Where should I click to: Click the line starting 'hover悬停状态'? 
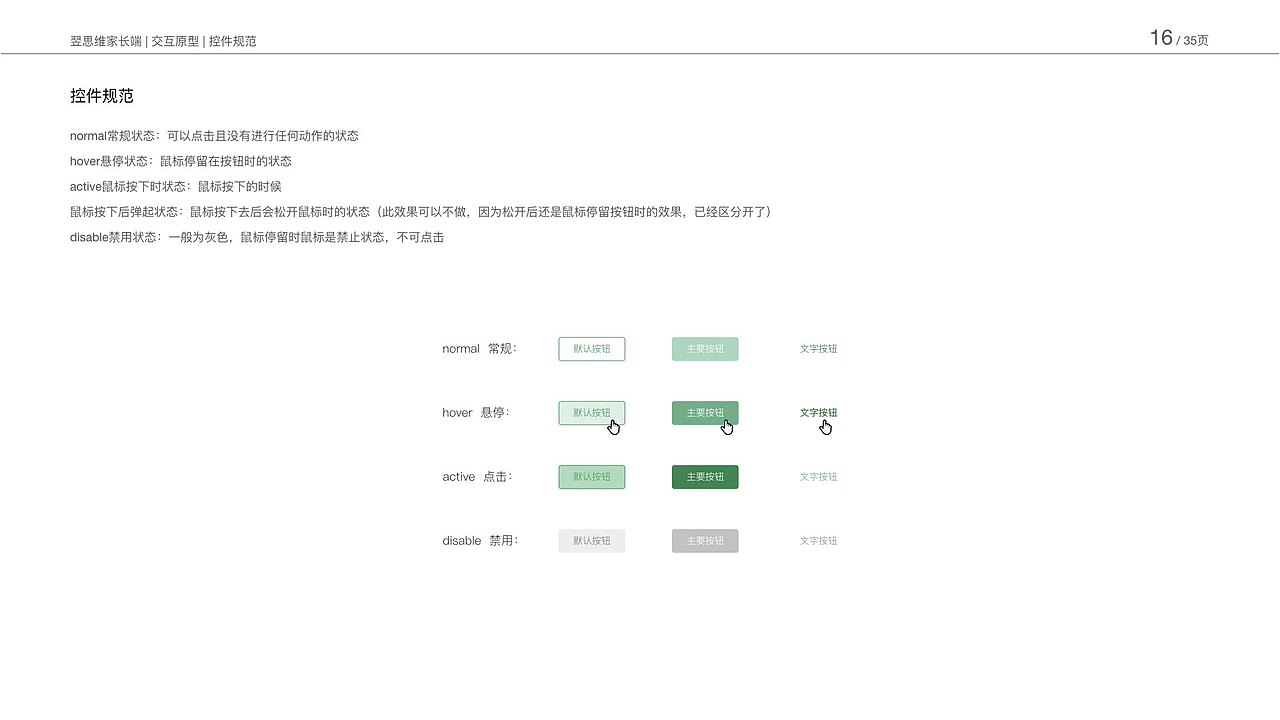coord(181,161)
